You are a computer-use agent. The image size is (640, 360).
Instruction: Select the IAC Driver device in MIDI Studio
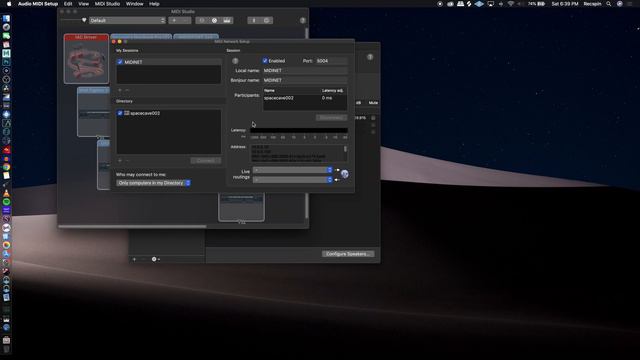click(x=87, y=59)
